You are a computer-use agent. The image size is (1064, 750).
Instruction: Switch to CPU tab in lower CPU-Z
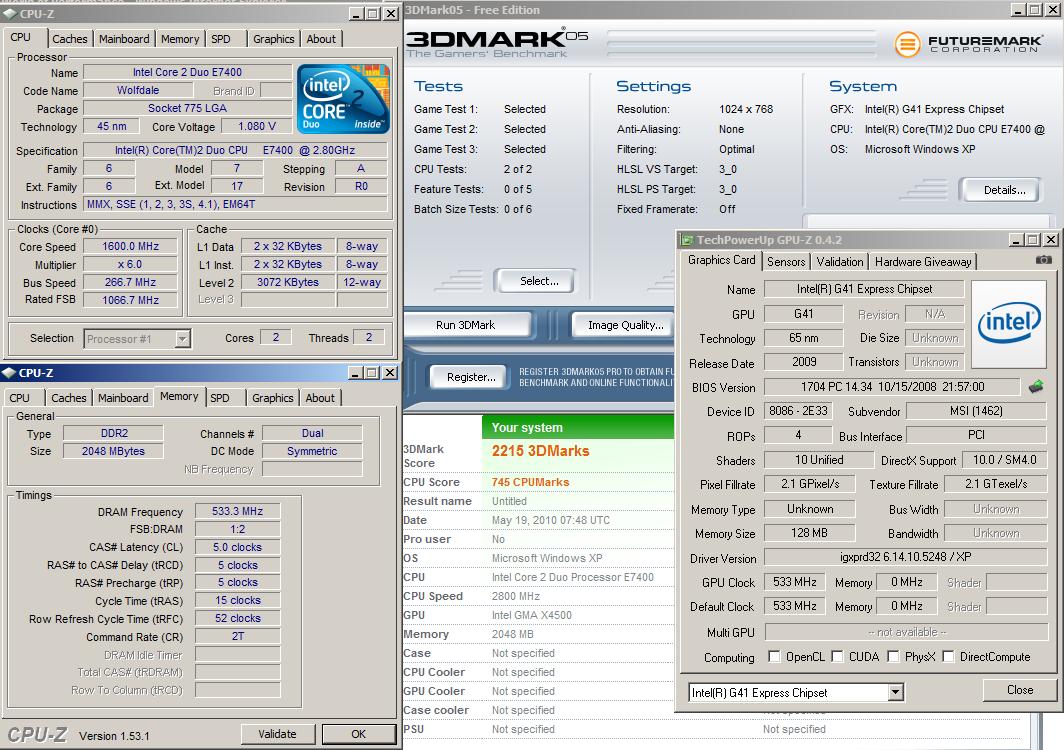click(20, 398)
